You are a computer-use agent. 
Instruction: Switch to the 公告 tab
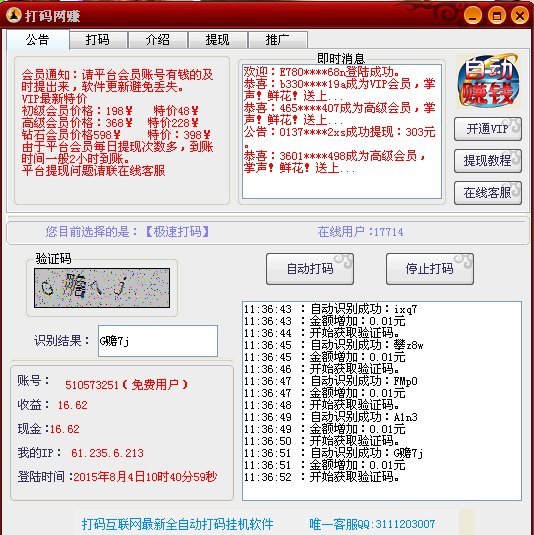[x=38, y=40]
